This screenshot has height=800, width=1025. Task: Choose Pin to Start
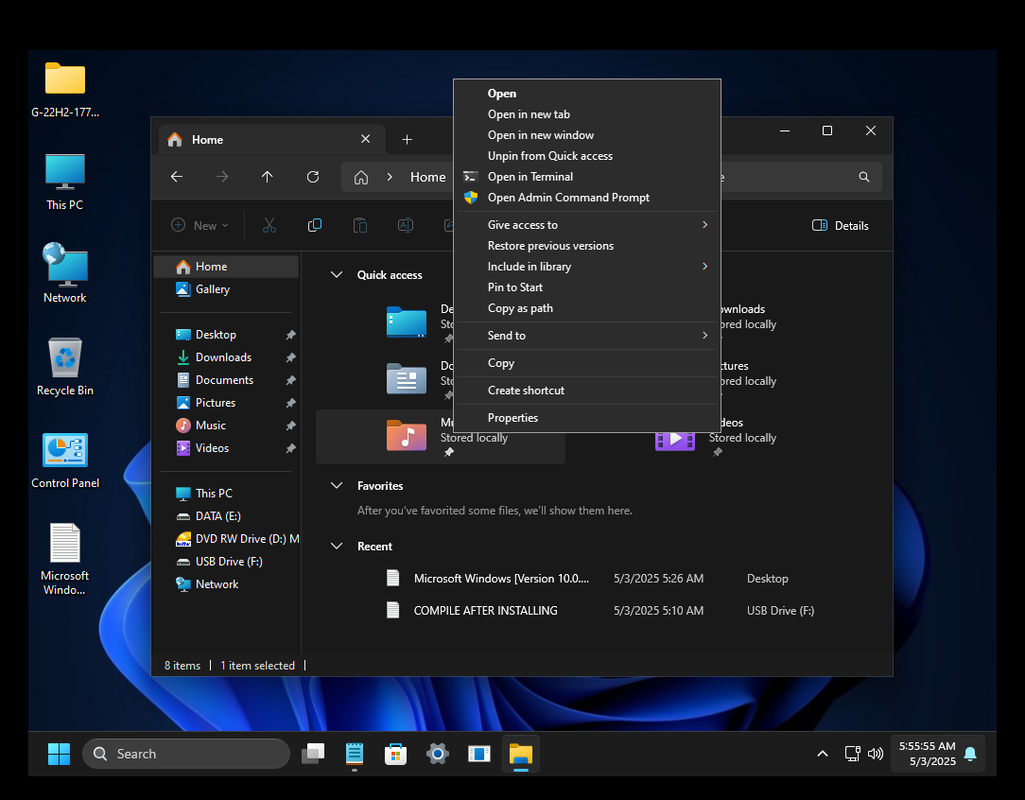click(x=587, y=288)
